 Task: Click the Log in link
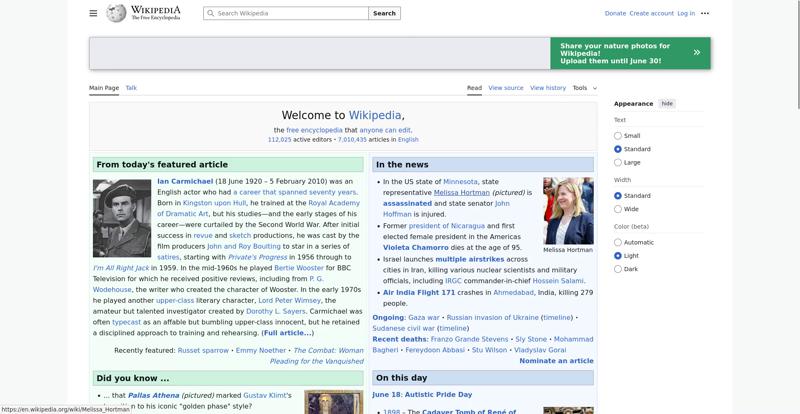[686, 13]
